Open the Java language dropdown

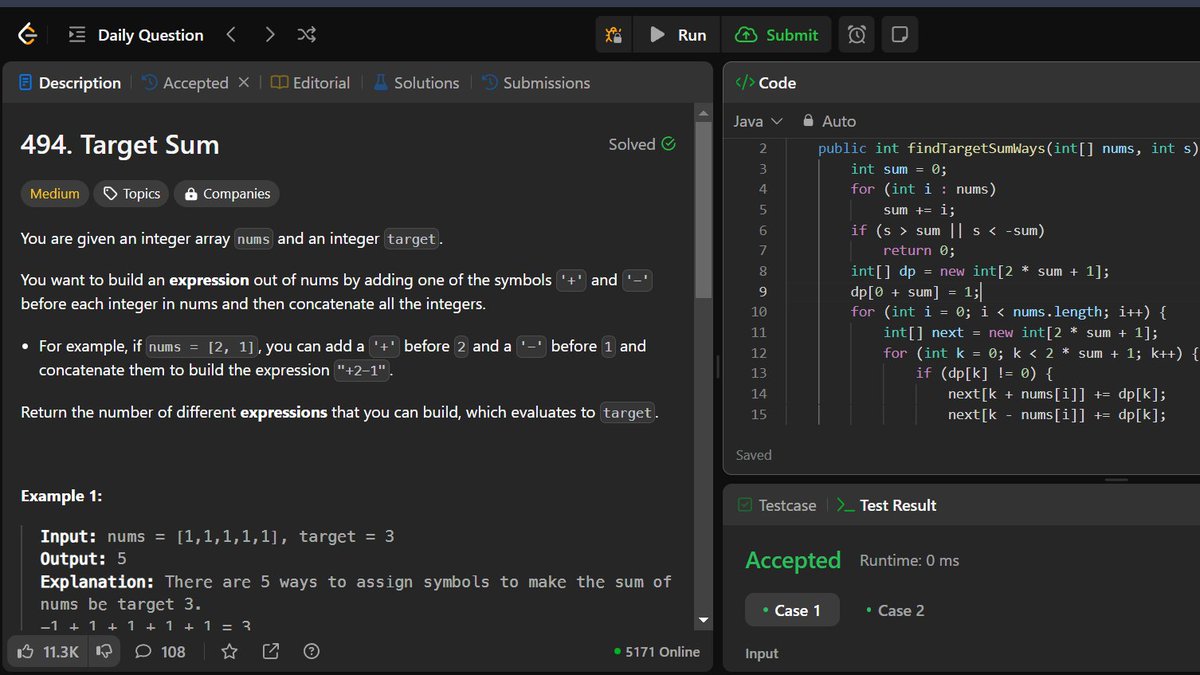[757, 121]
